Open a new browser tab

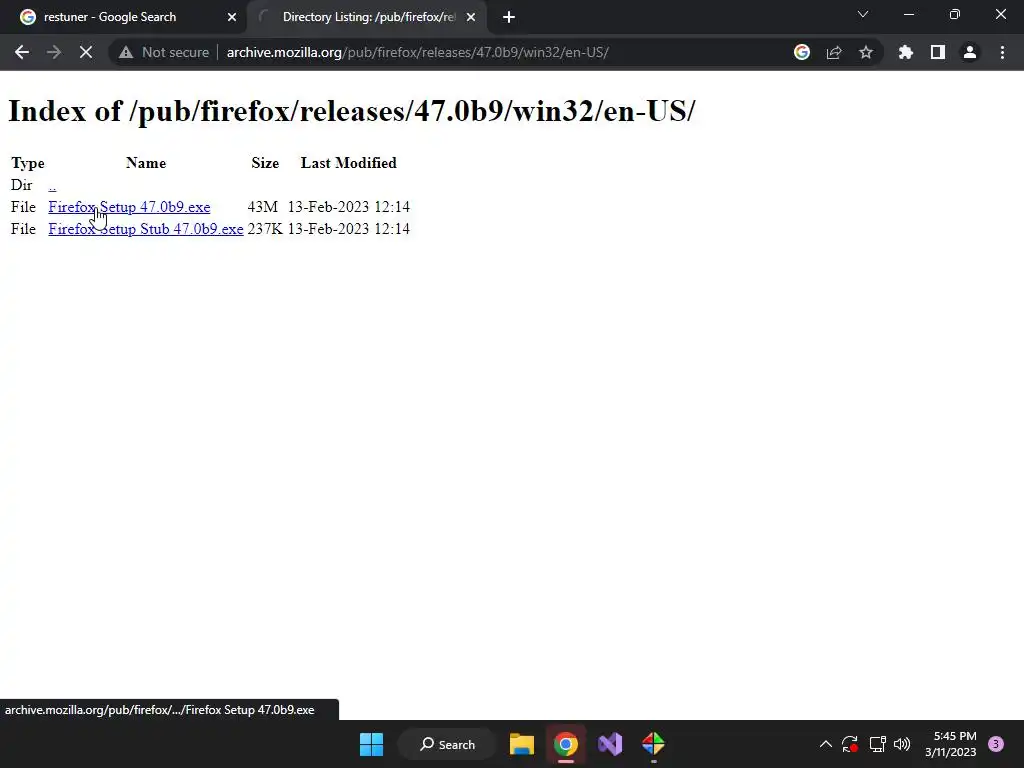coord(509,17)
